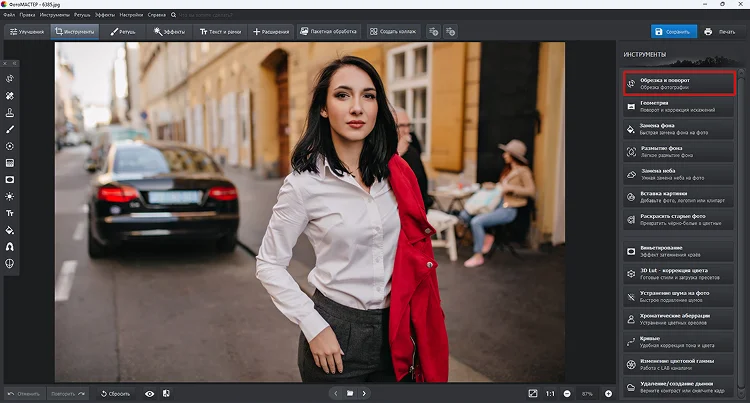
Task: Click the fit-to-screen icon
Action: [x=533, y=393]
